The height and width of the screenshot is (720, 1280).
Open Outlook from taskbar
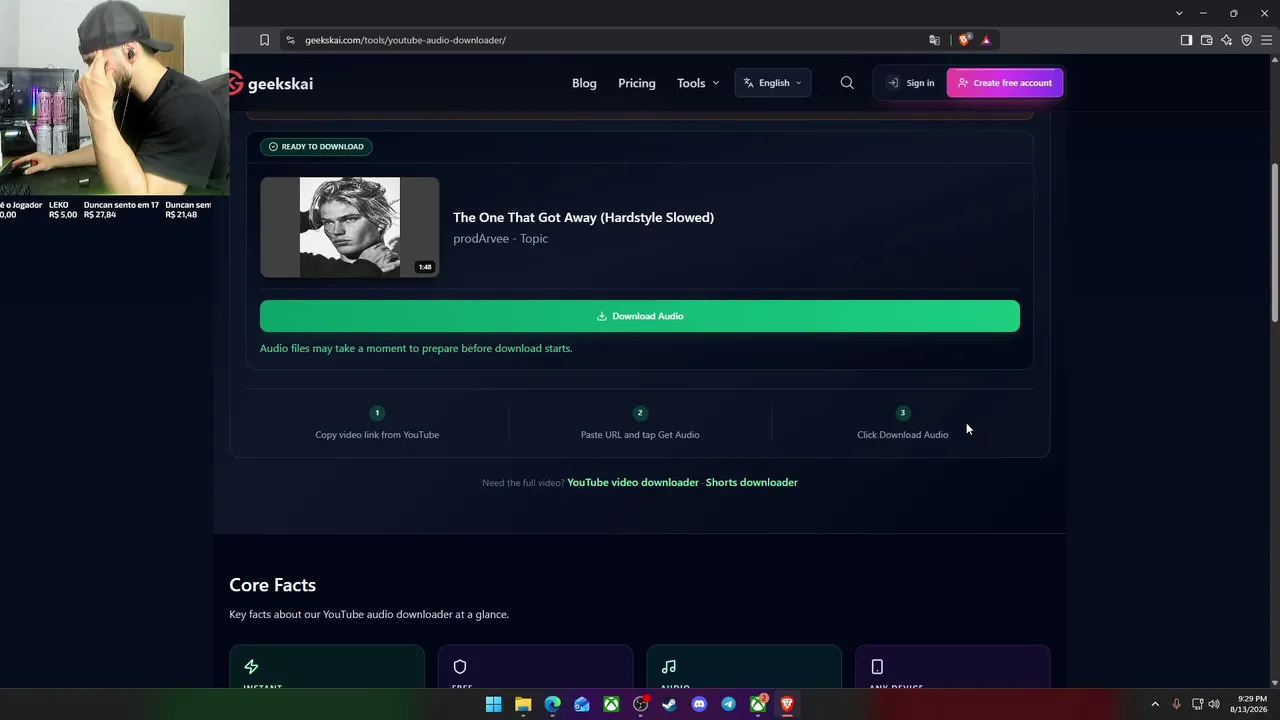[582, 704]
